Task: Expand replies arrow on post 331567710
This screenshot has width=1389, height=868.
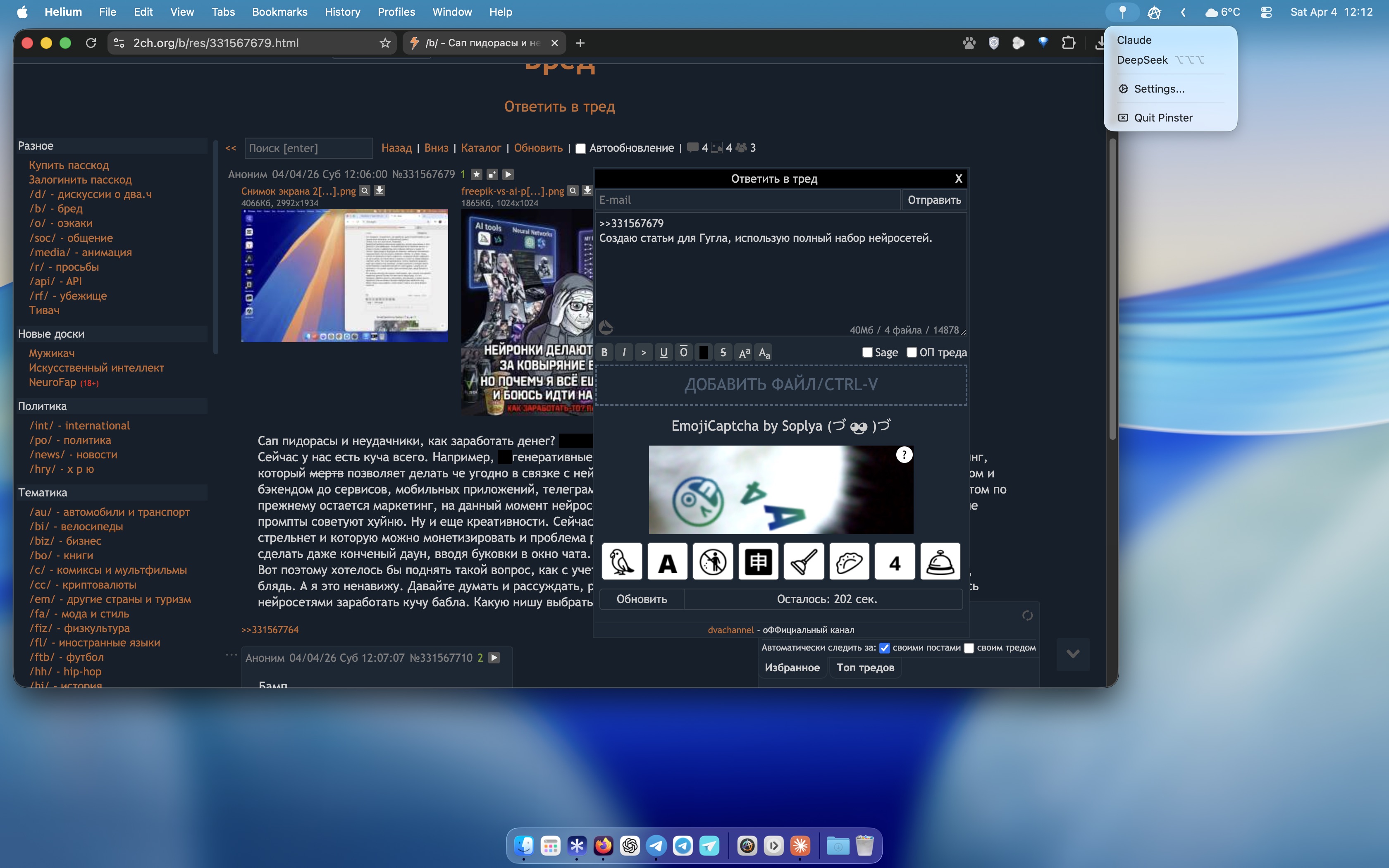Action: [x=494, y=658]
